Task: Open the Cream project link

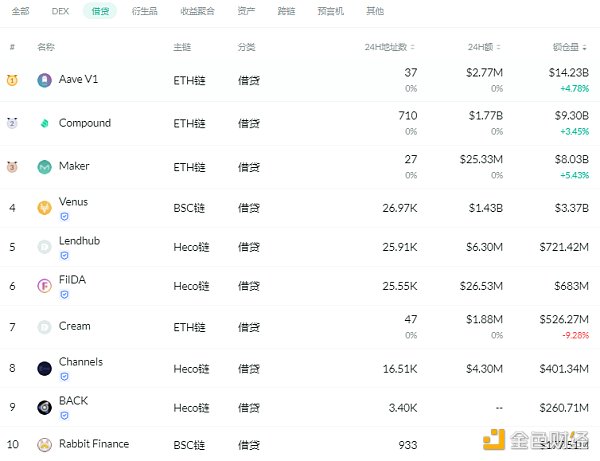Action: click(74, 326)
